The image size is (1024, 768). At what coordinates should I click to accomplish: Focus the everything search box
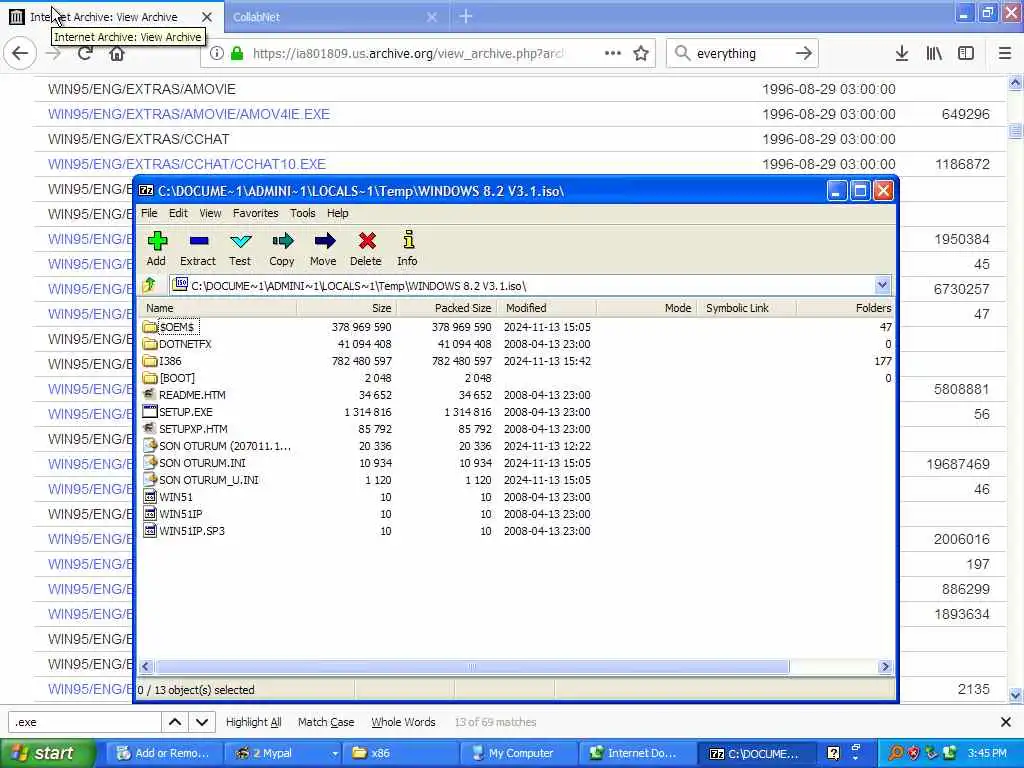741,54
